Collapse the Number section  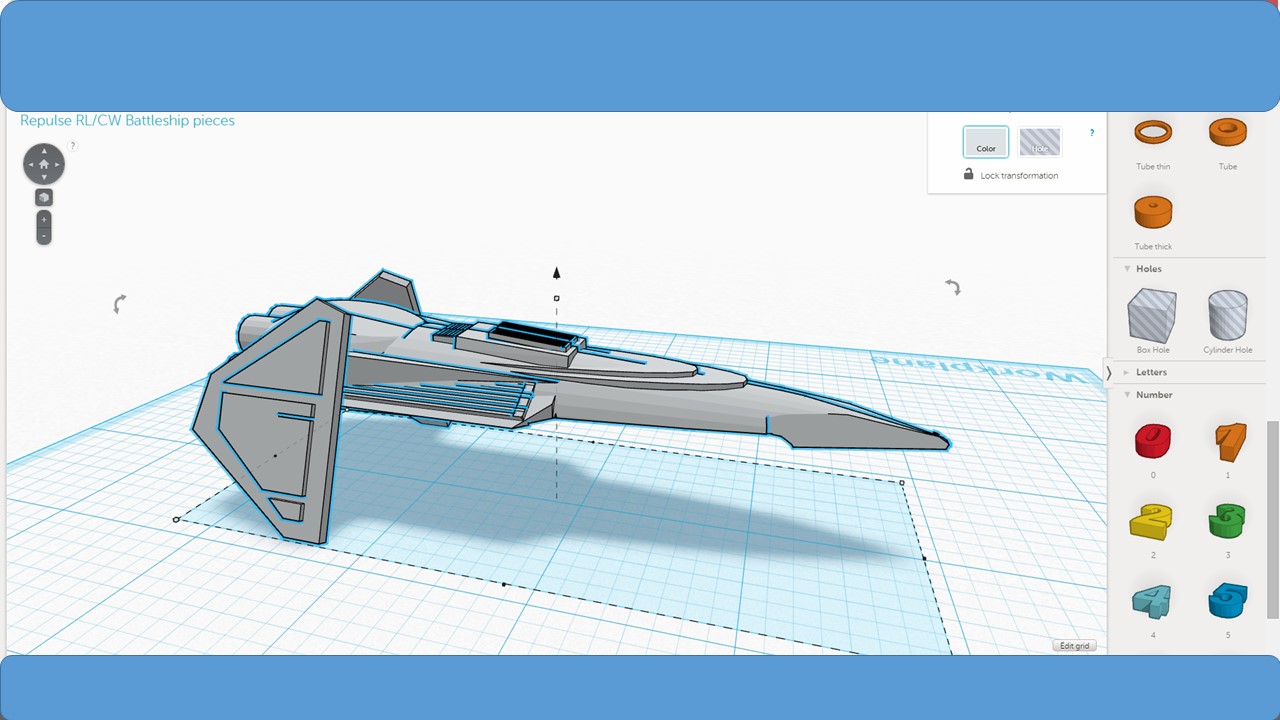pos(1127,394)
